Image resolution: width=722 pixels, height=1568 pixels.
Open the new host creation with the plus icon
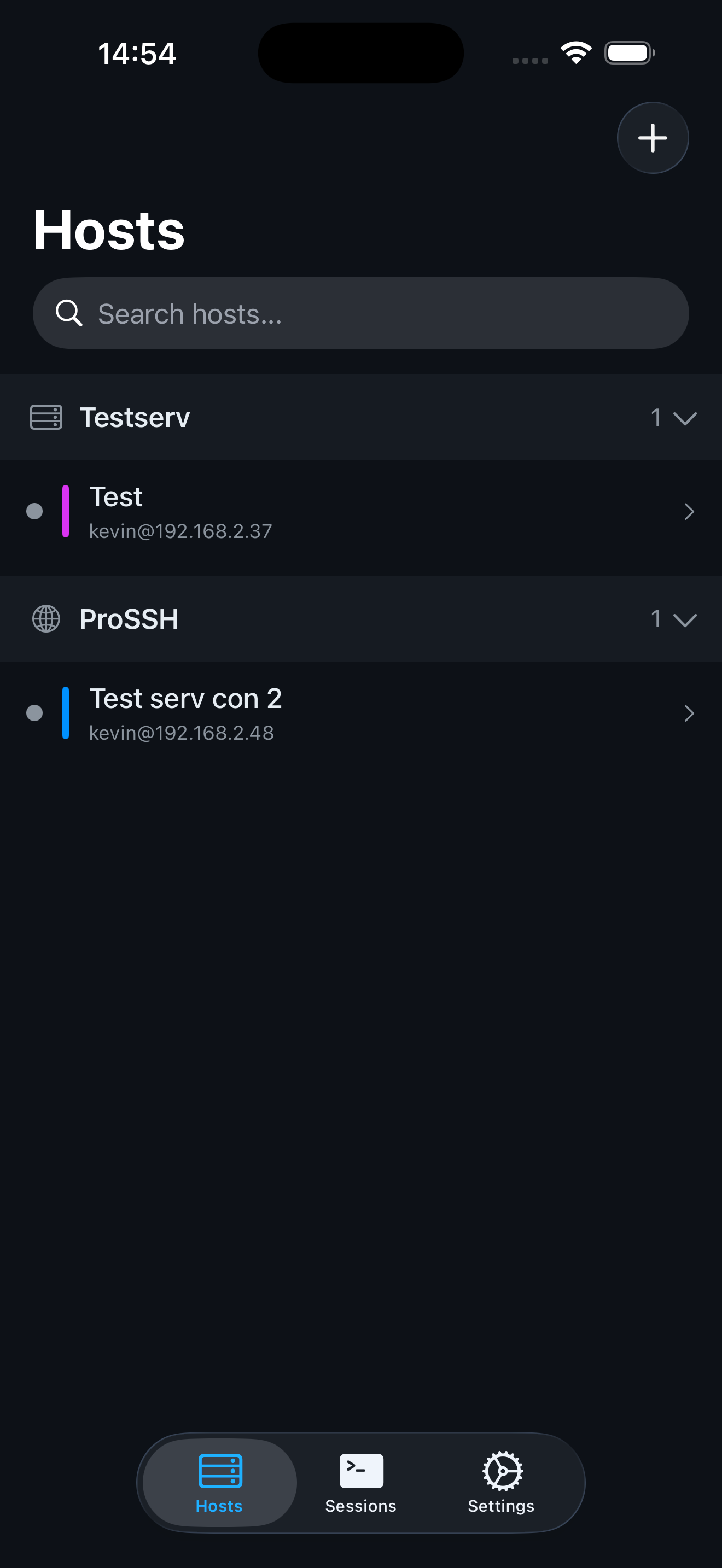click(x=652, y=138)
